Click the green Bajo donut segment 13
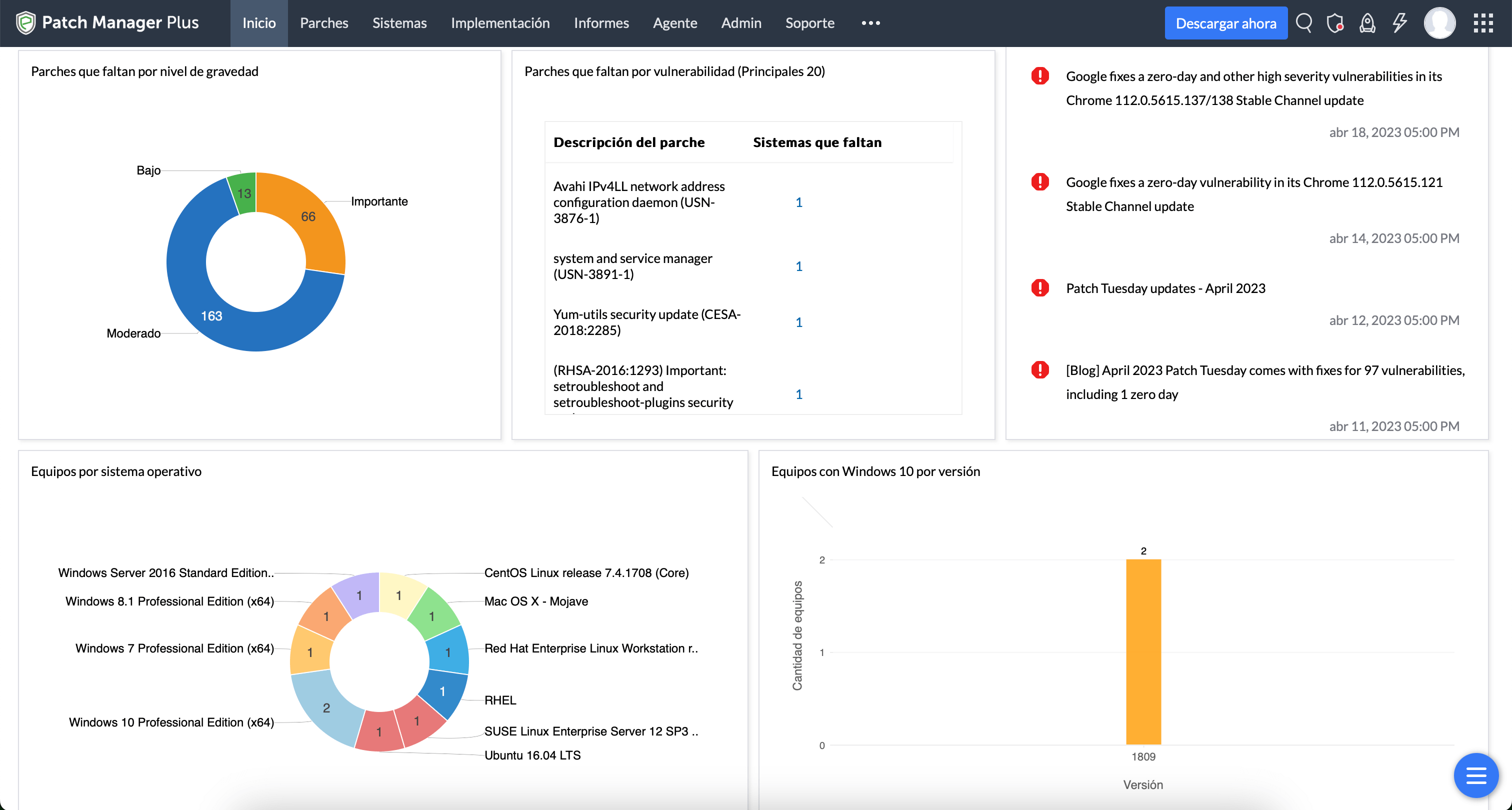The height and width of the screenshot is (810, 1512). pos(243,193)
